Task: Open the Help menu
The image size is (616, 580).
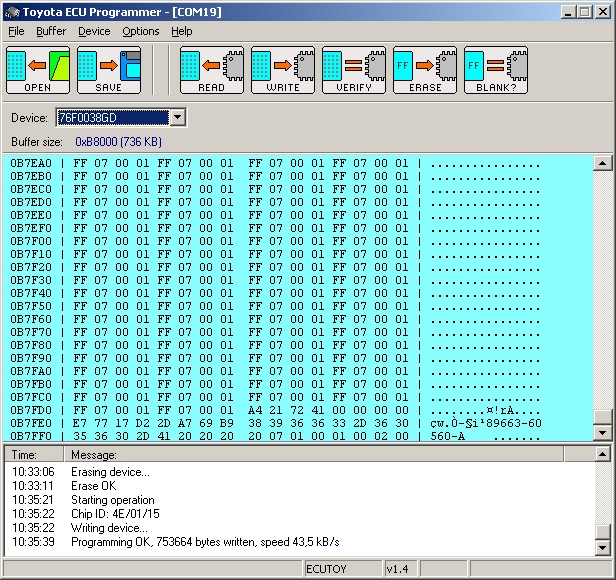Action: [x=181, y=31]
